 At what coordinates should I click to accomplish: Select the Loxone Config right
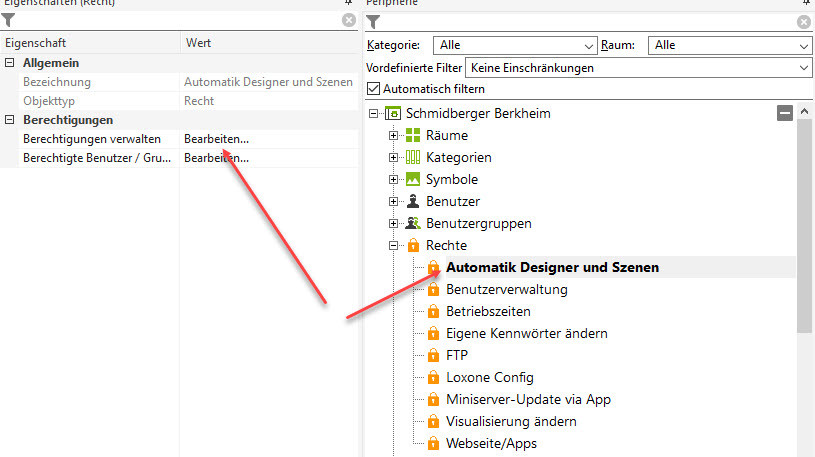[490, 377]
